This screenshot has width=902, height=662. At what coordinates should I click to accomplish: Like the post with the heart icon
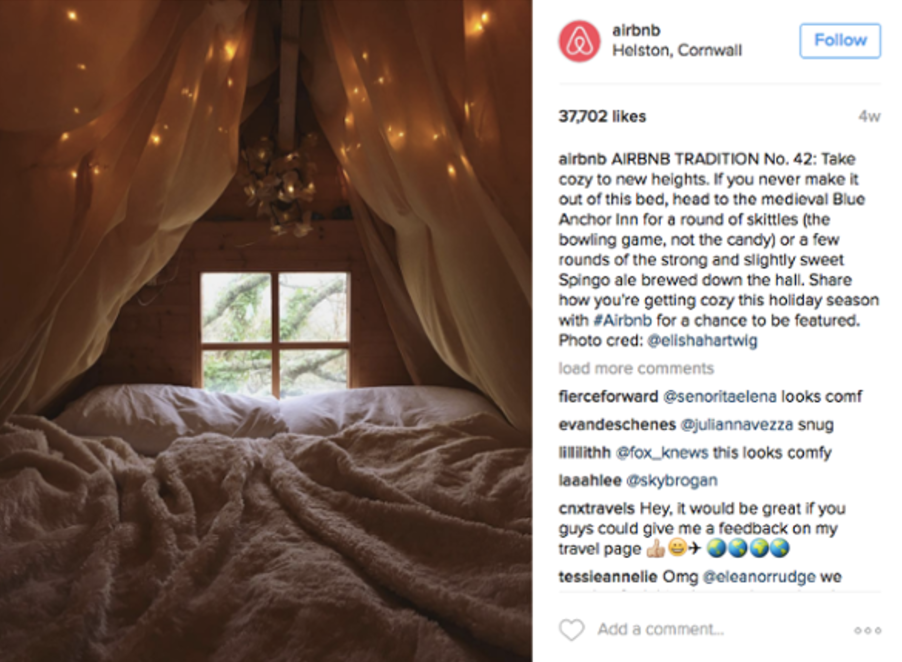pos(572,630)
